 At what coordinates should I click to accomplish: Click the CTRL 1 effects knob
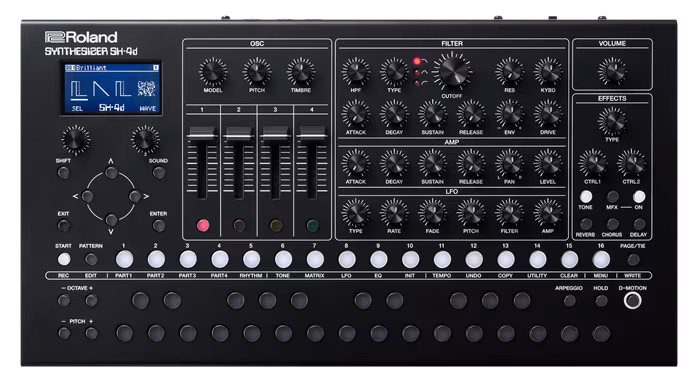(592, 163)
